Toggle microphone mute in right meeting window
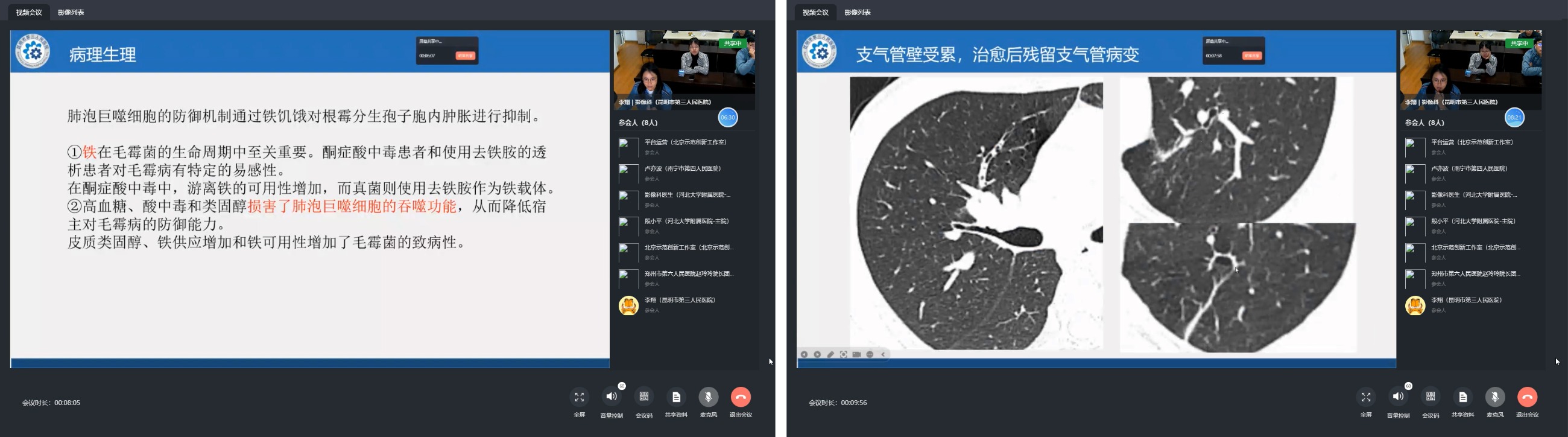 click(1495, 397)
